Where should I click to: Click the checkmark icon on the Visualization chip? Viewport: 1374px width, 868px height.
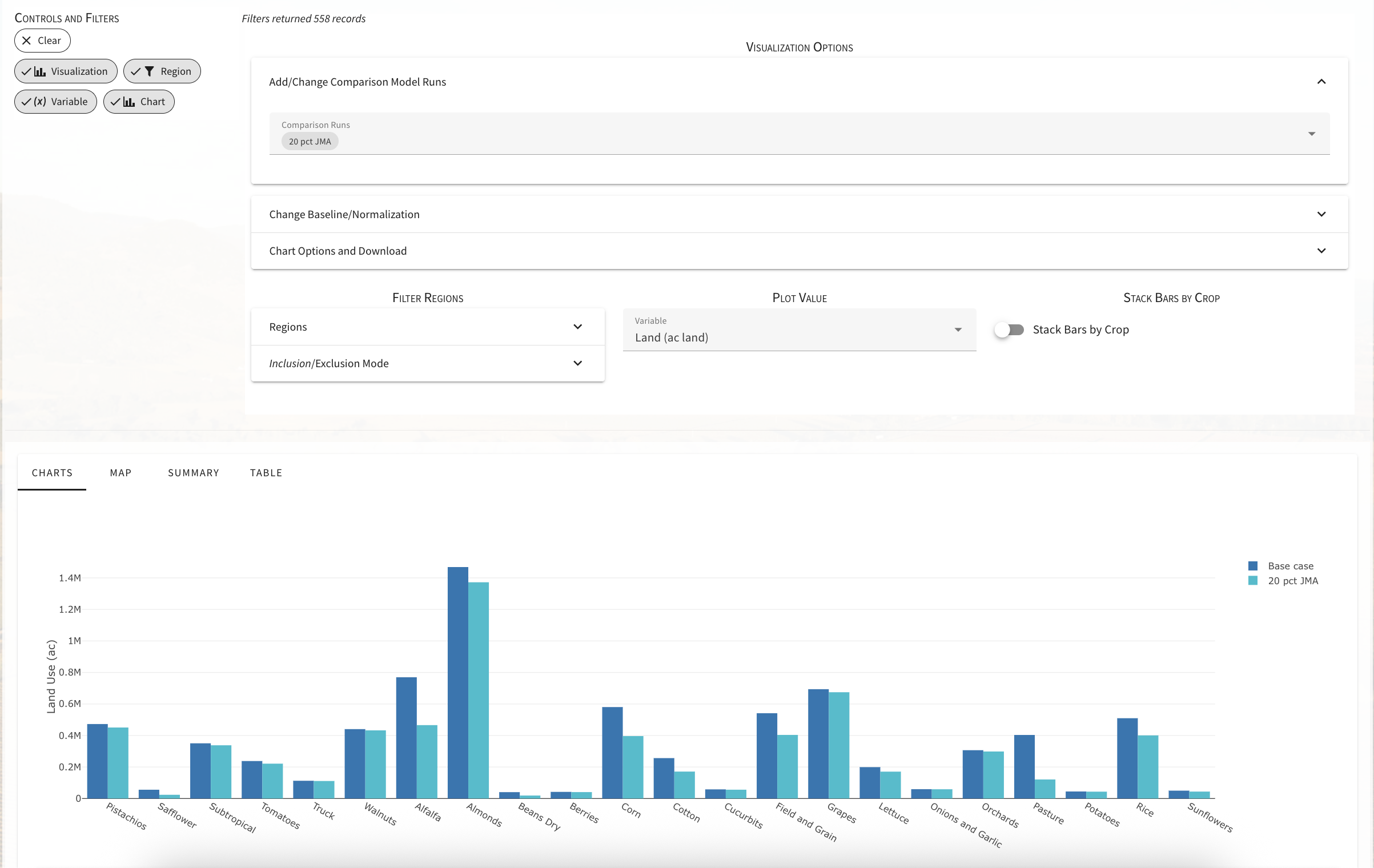pos(27,71)
